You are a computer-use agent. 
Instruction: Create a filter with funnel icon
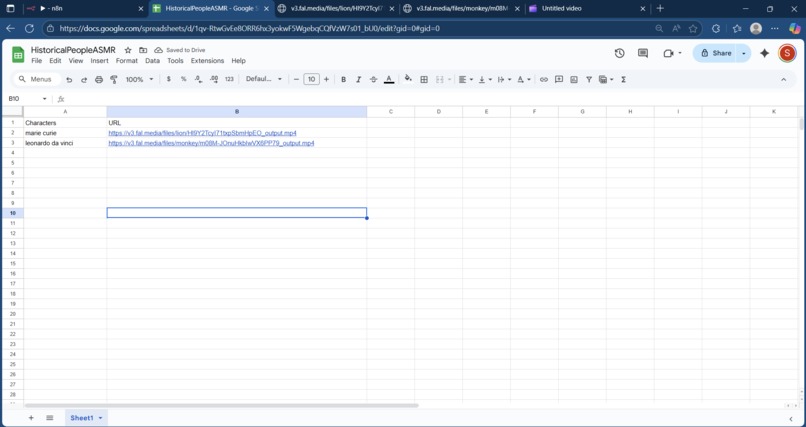point(589,80)
